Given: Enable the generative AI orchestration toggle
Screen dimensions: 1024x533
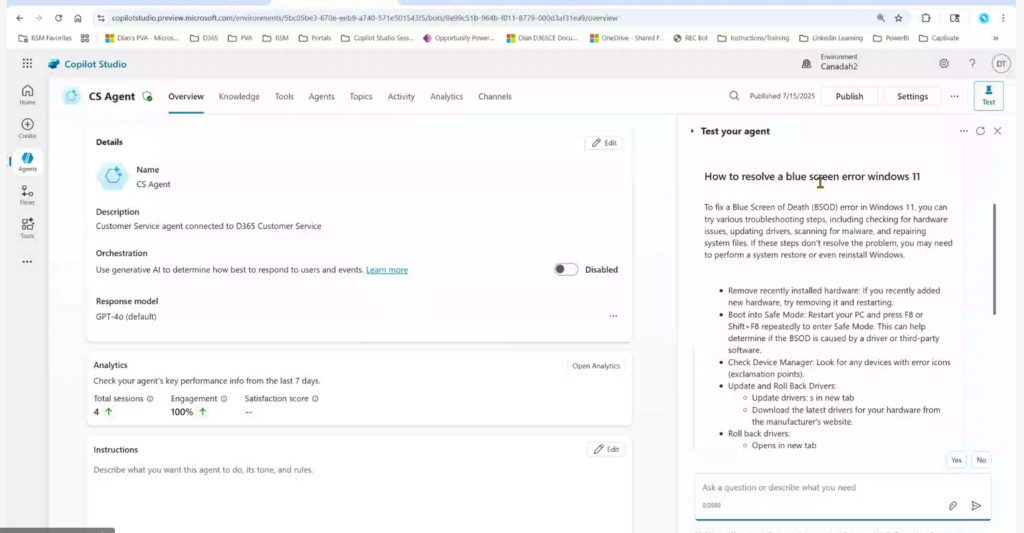Looking at the screenshot, I should click(x=566, y=269).
